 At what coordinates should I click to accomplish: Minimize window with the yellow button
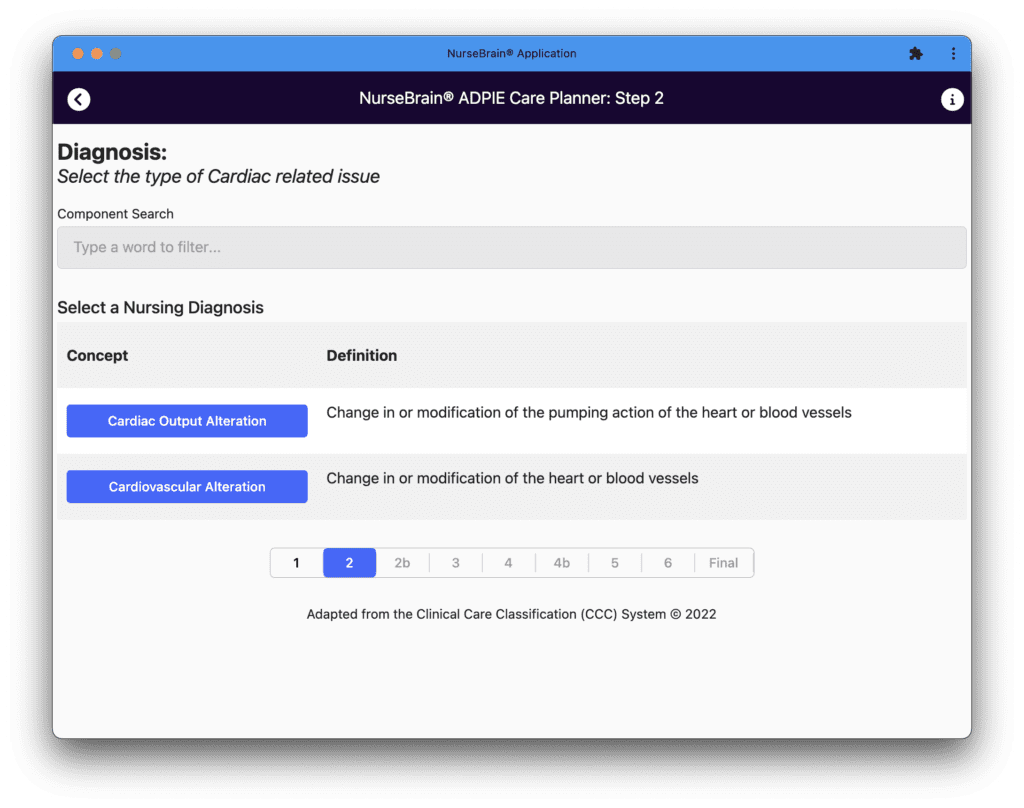[x=97, y=54]
